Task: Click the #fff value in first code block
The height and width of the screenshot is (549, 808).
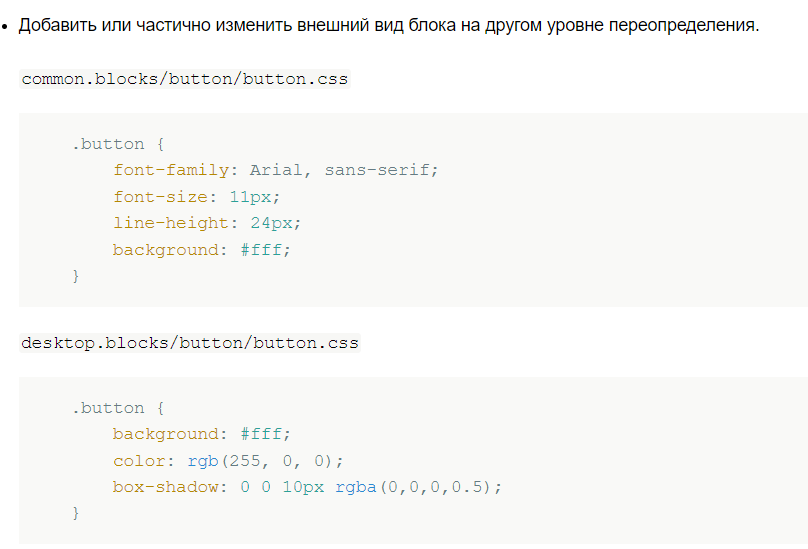Action: (261, 250)
